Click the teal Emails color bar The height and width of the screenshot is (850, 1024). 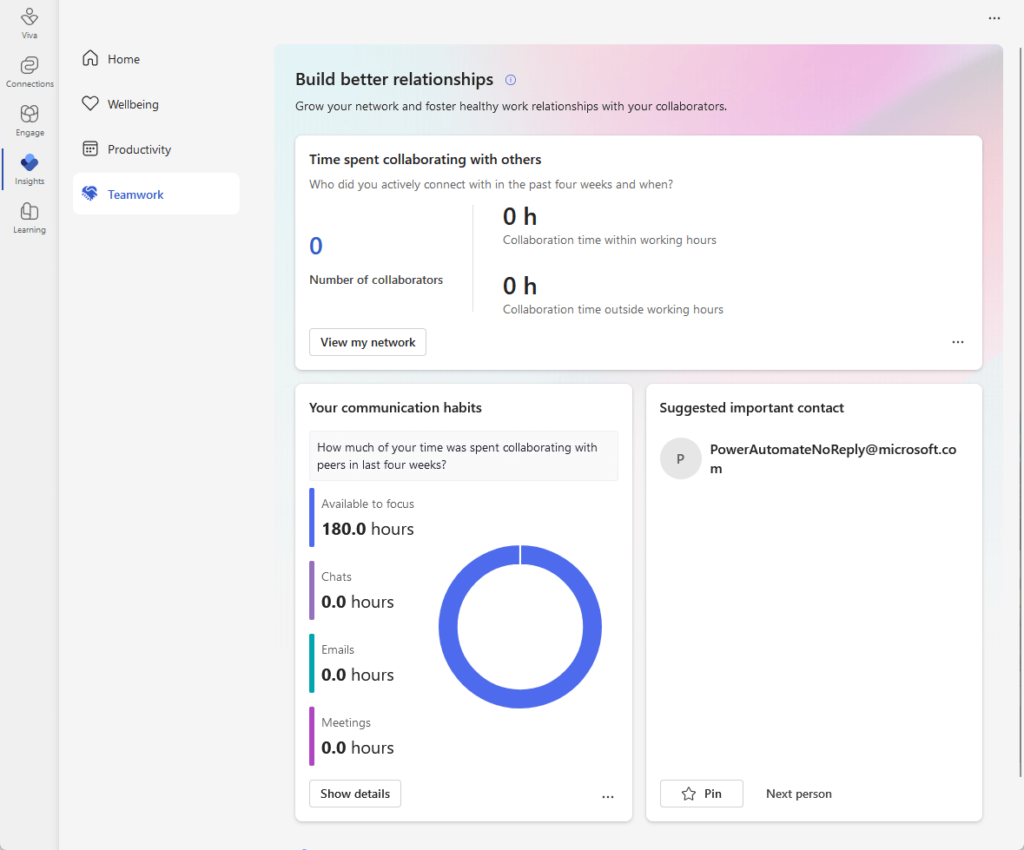click(x=312, y=663)
